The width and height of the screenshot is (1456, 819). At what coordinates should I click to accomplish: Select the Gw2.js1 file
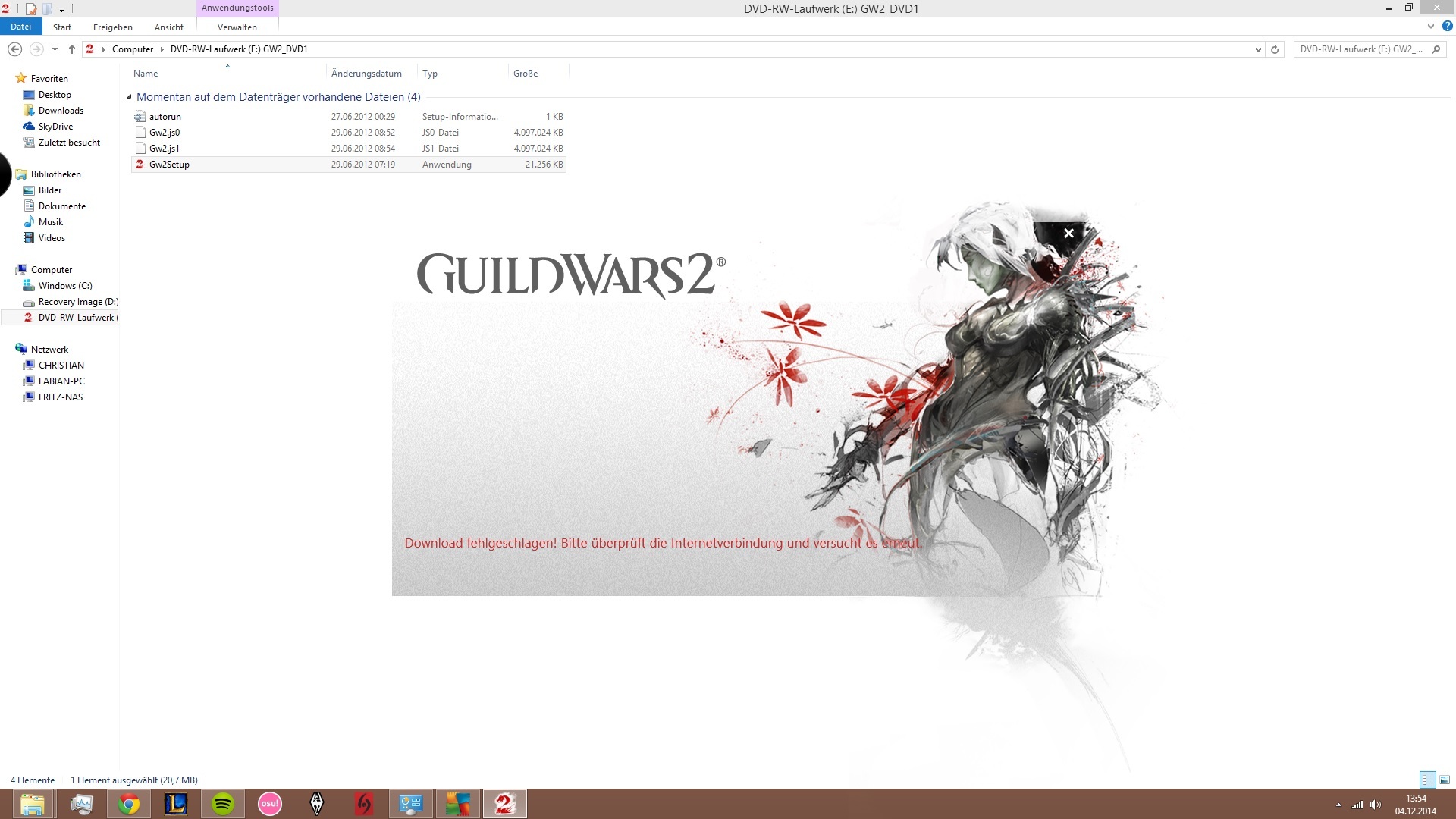[x=349, y=149]
